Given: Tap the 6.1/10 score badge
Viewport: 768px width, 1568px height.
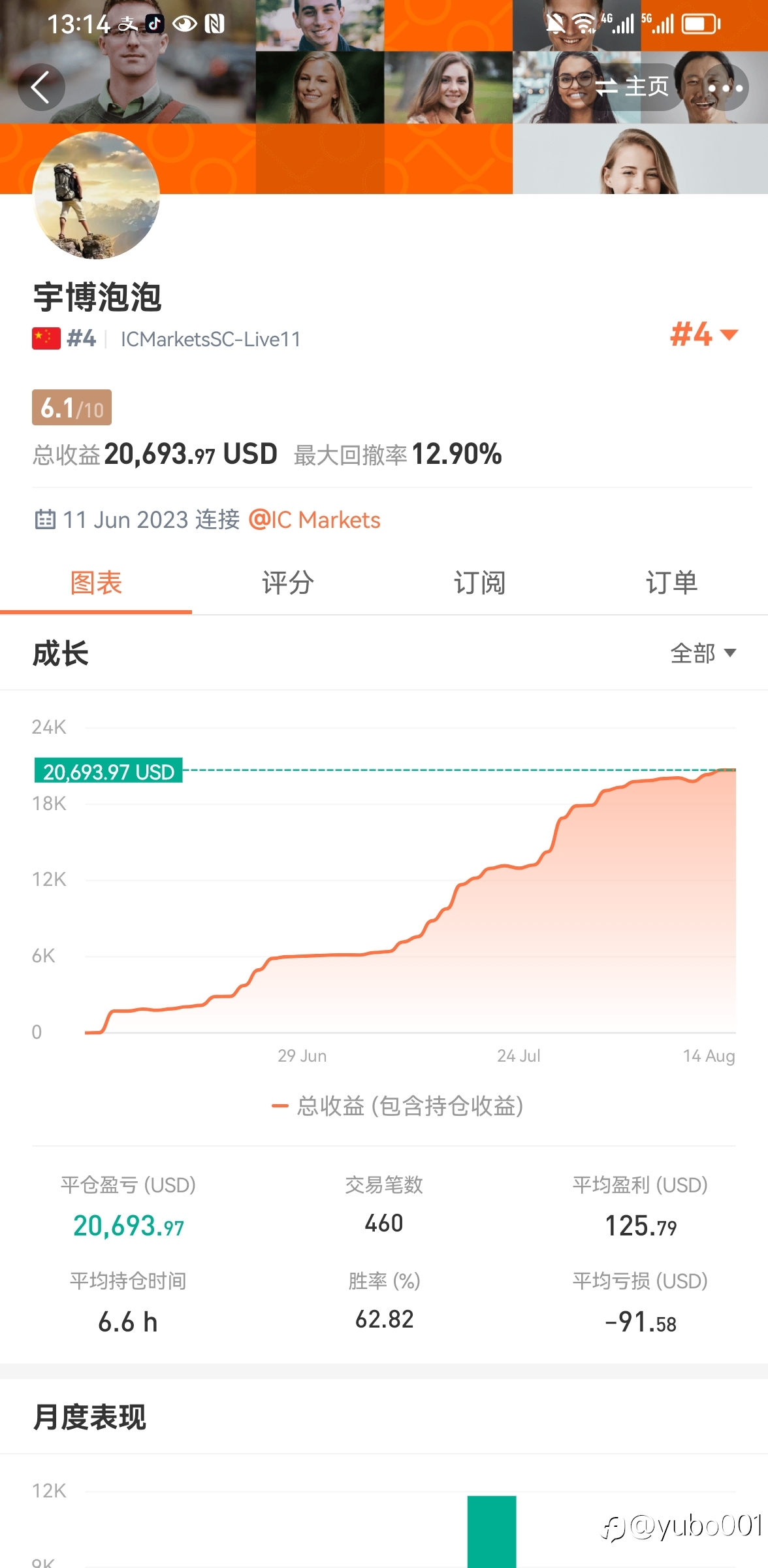Looking at the screenshot, I should (72, 408).
